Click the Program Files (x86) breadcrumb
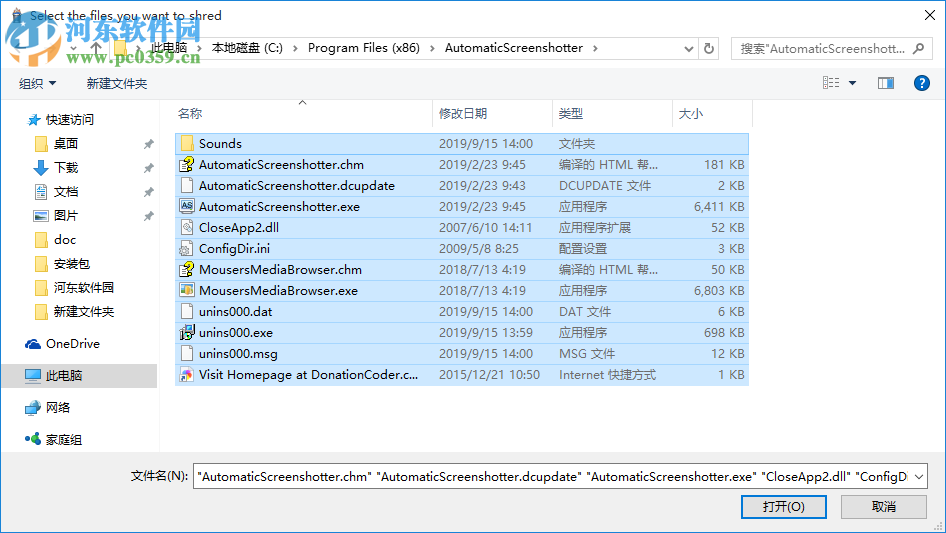 pyautogui.click(x=364, y=48)
